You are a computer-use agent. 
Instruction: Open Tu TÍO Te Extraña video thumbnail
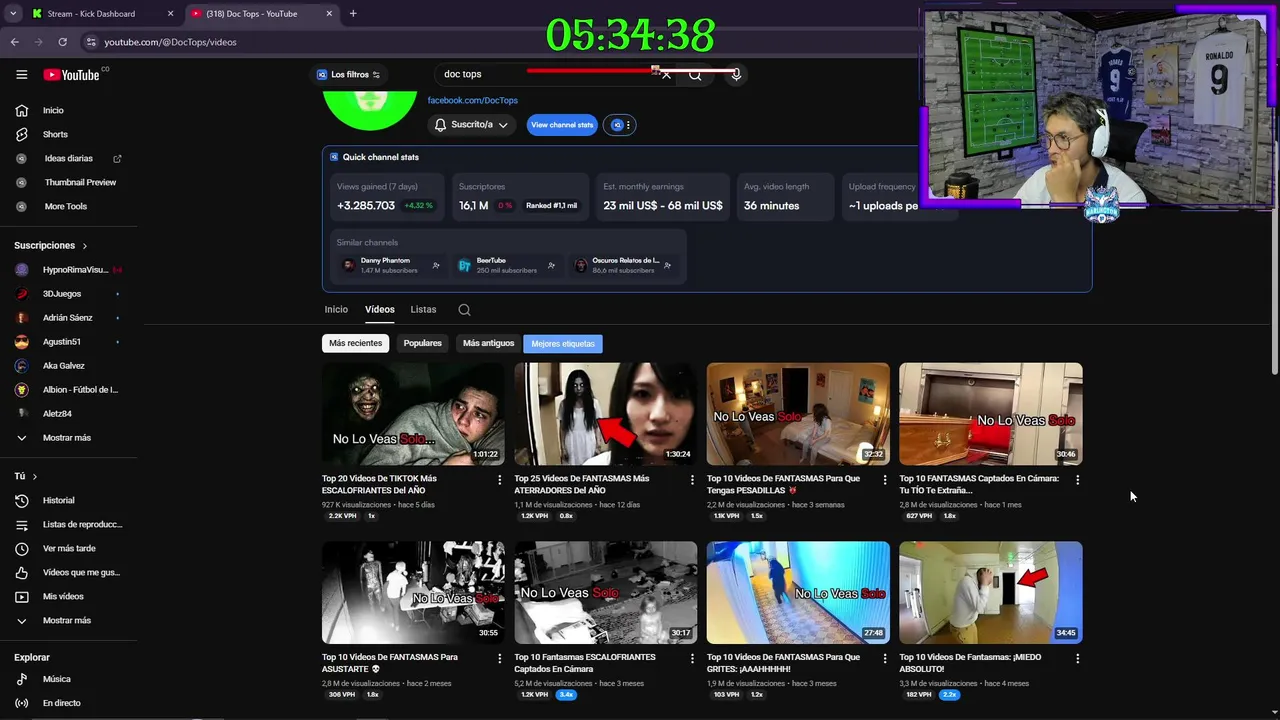click(x=991, y=414)
